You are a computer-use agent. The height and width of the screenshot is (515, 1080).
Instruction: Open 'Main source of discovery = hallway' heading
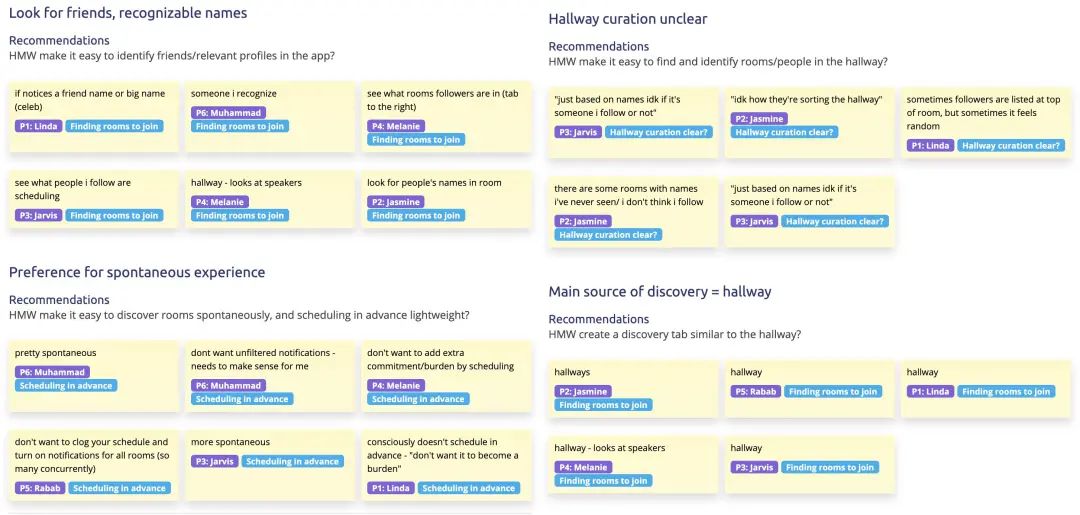[660, 292]
